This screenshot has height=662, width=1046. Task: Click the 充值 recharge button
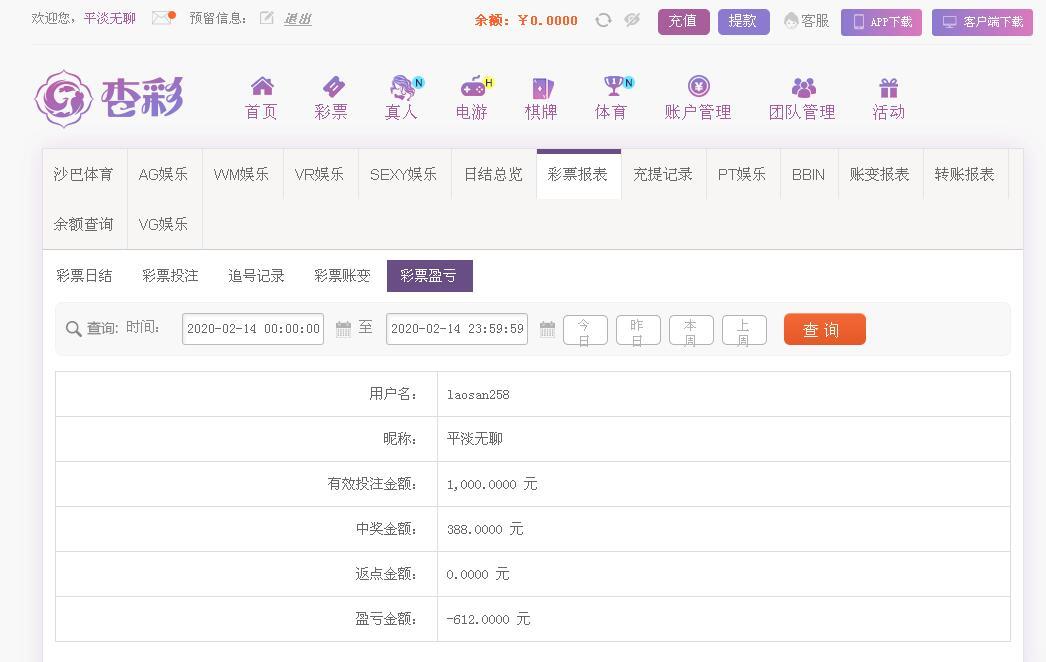[683, 21]
